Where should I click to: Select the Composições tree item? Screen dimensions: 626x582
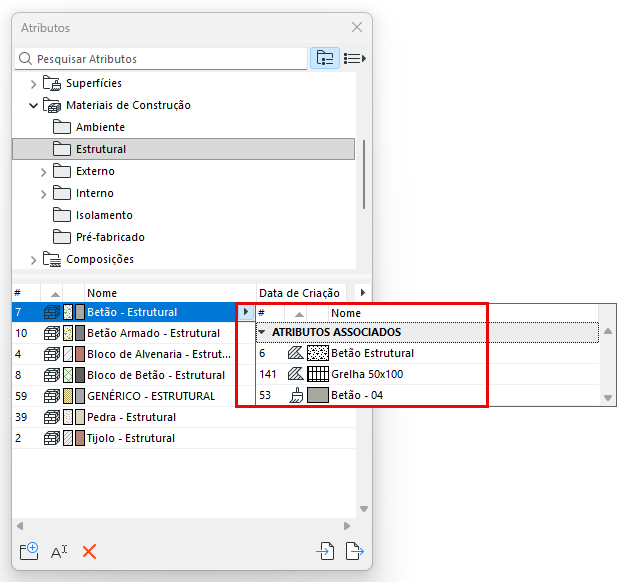(x=100, y=259)
